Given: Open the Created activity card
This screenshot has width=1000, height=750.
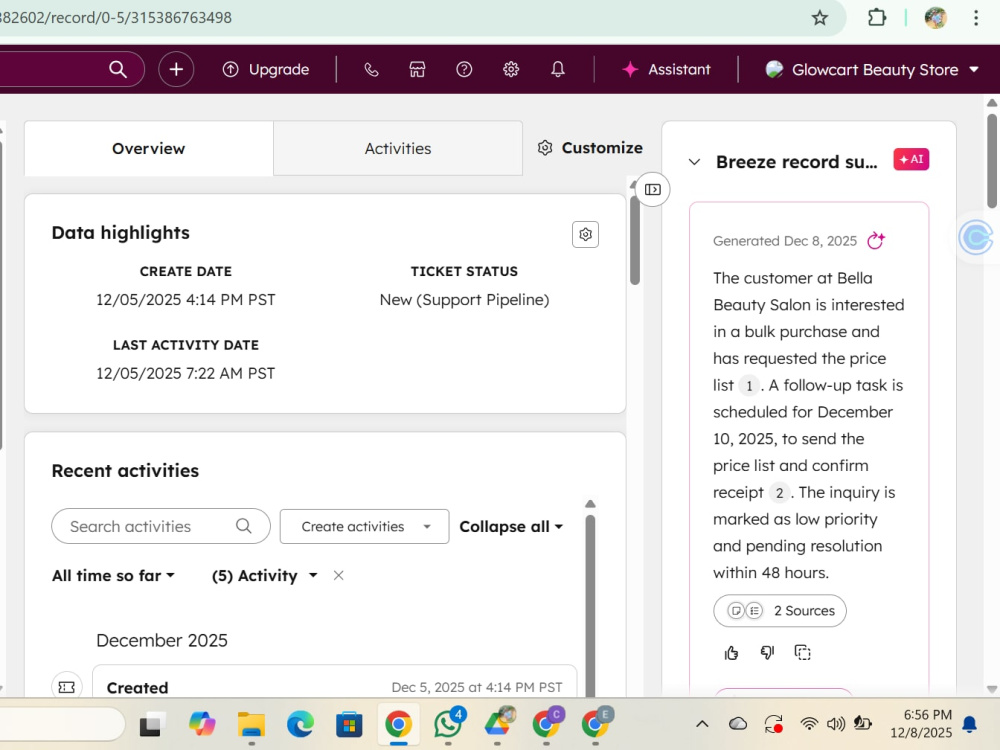Looking at the screenshot, I should coord(335,682).
